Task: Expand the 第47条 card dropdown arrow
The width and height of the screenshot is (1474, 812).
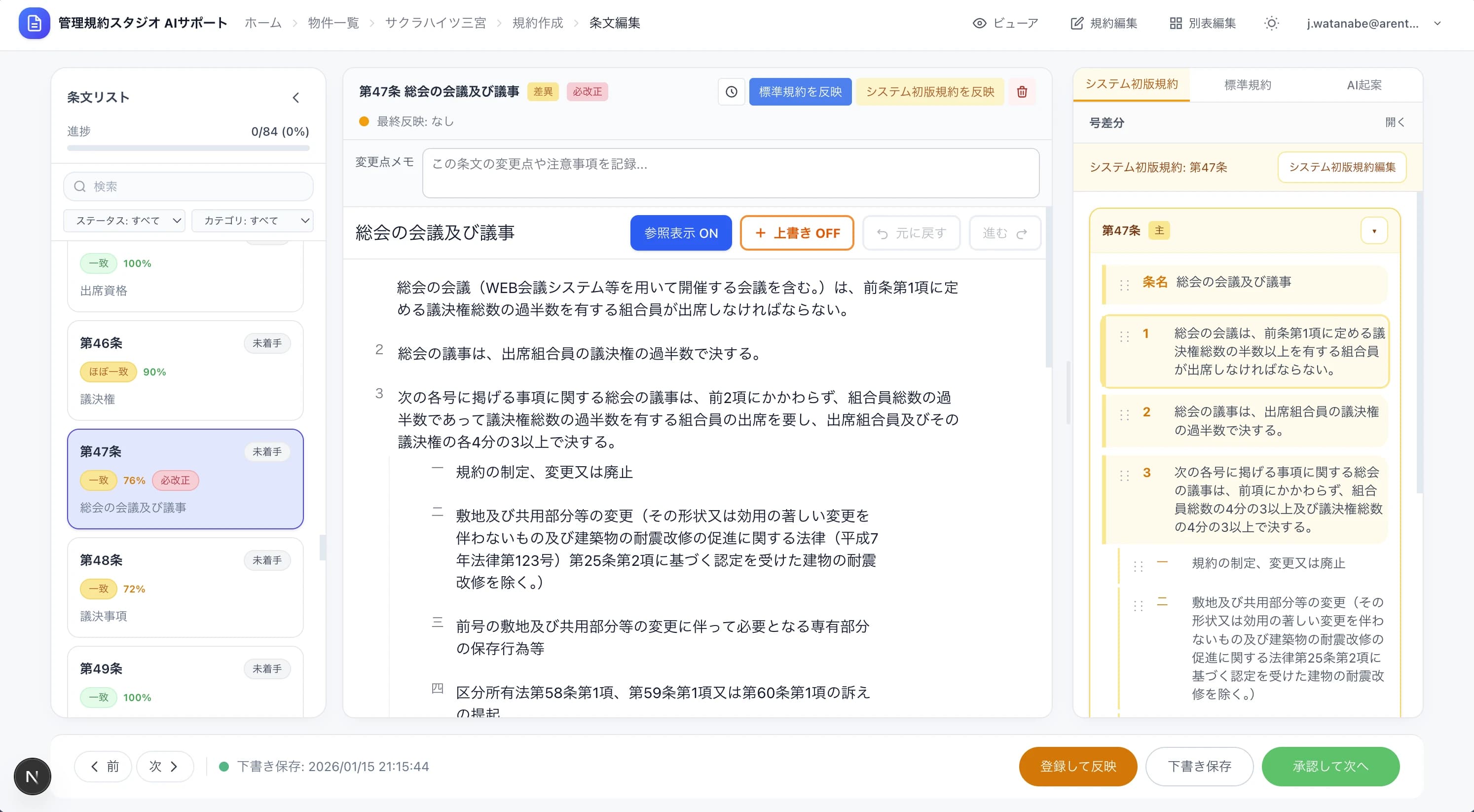Action: [x=1374, y=231]
